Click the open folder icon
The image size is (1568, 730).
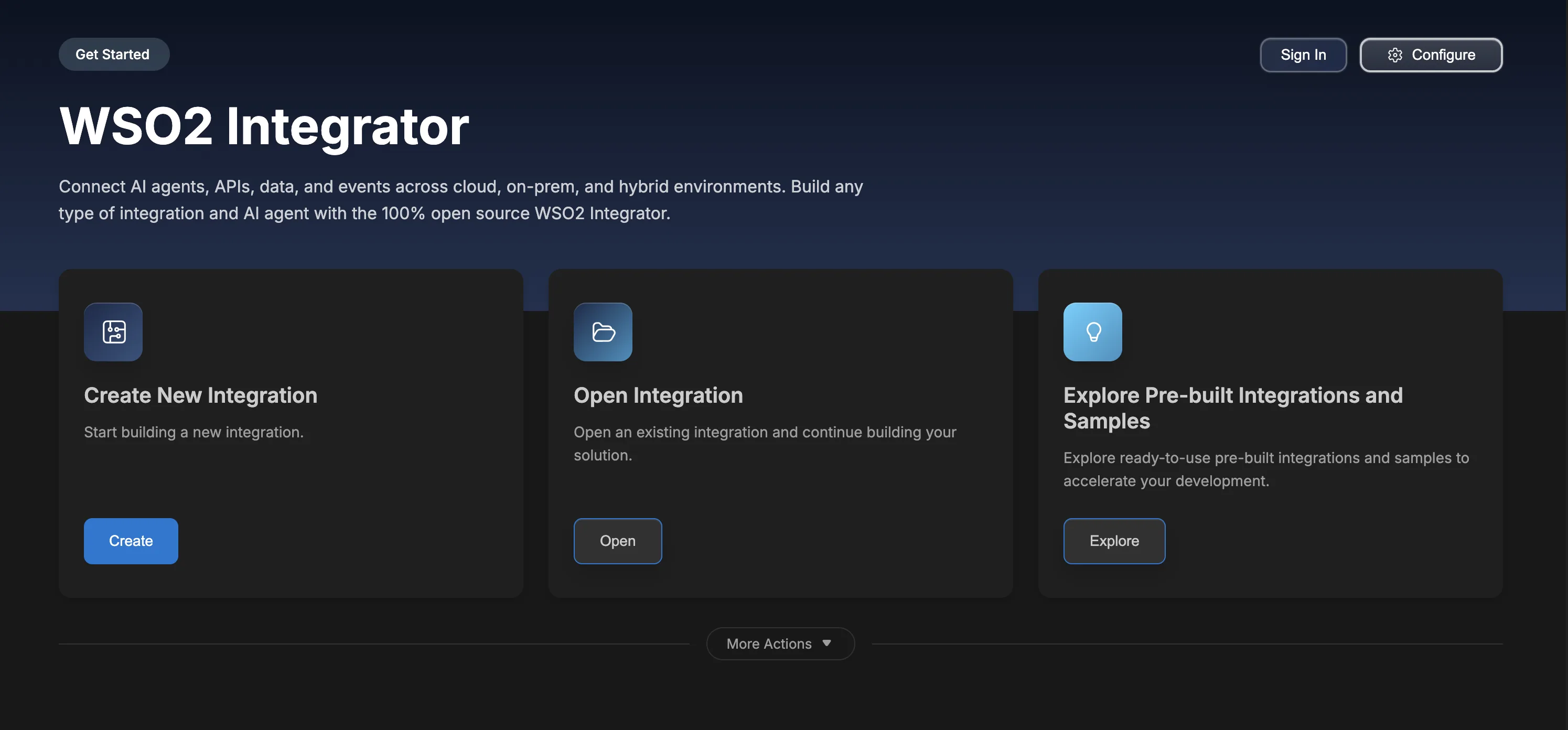[603, 332]
